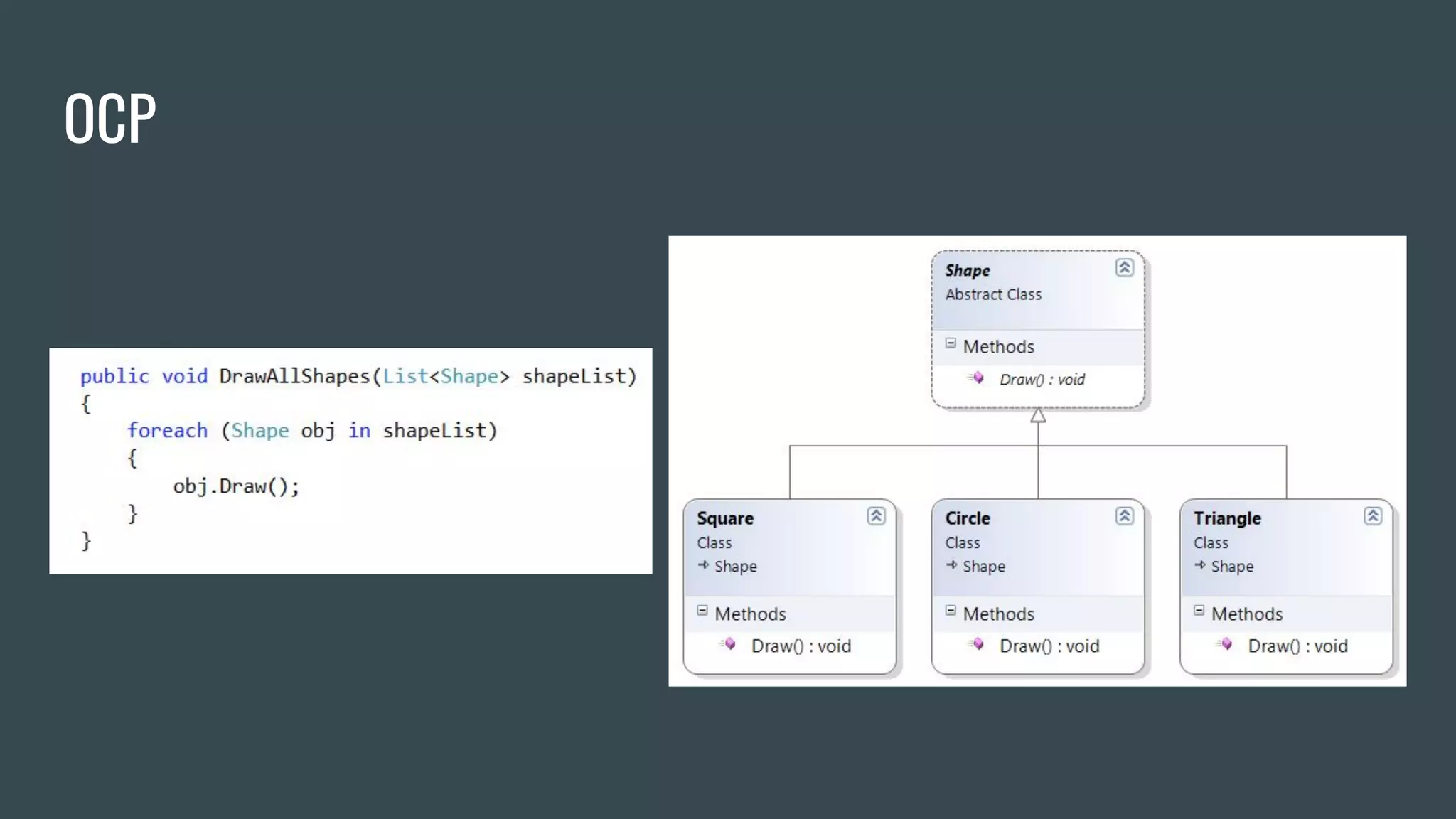Collapse the Square class box chevron
Viewport: 1456px width, 819px height.
(876, 516)
